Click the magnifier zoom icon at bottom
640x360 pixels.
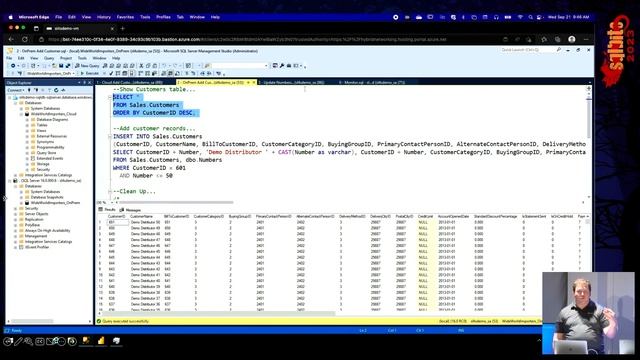tap(28, 341)
